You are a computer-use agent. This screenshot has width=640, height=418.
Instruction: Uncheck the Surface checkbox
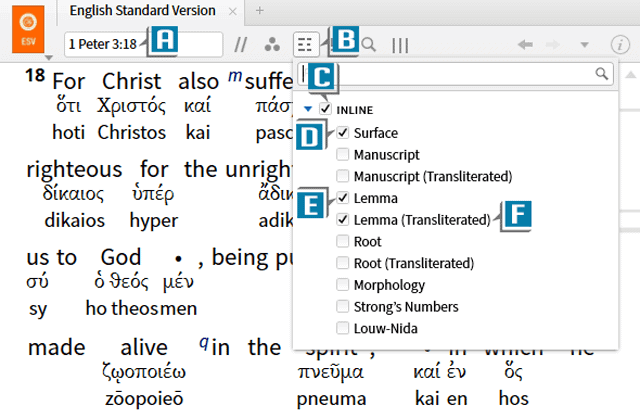344,133
